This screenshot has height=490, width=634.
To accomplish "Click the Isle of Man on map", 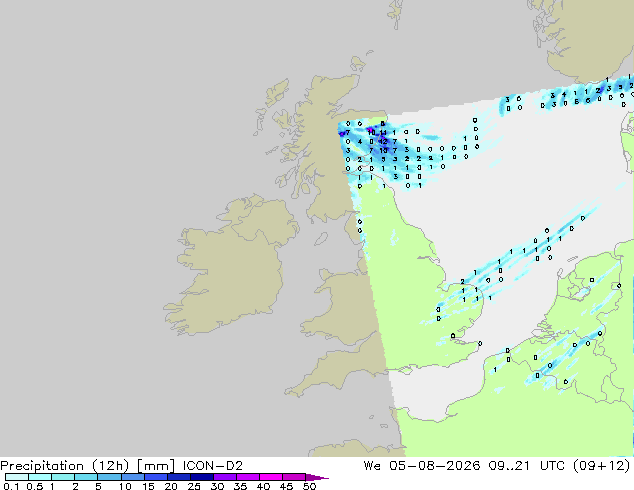I will pyautogui.click(x=321, y=239).
